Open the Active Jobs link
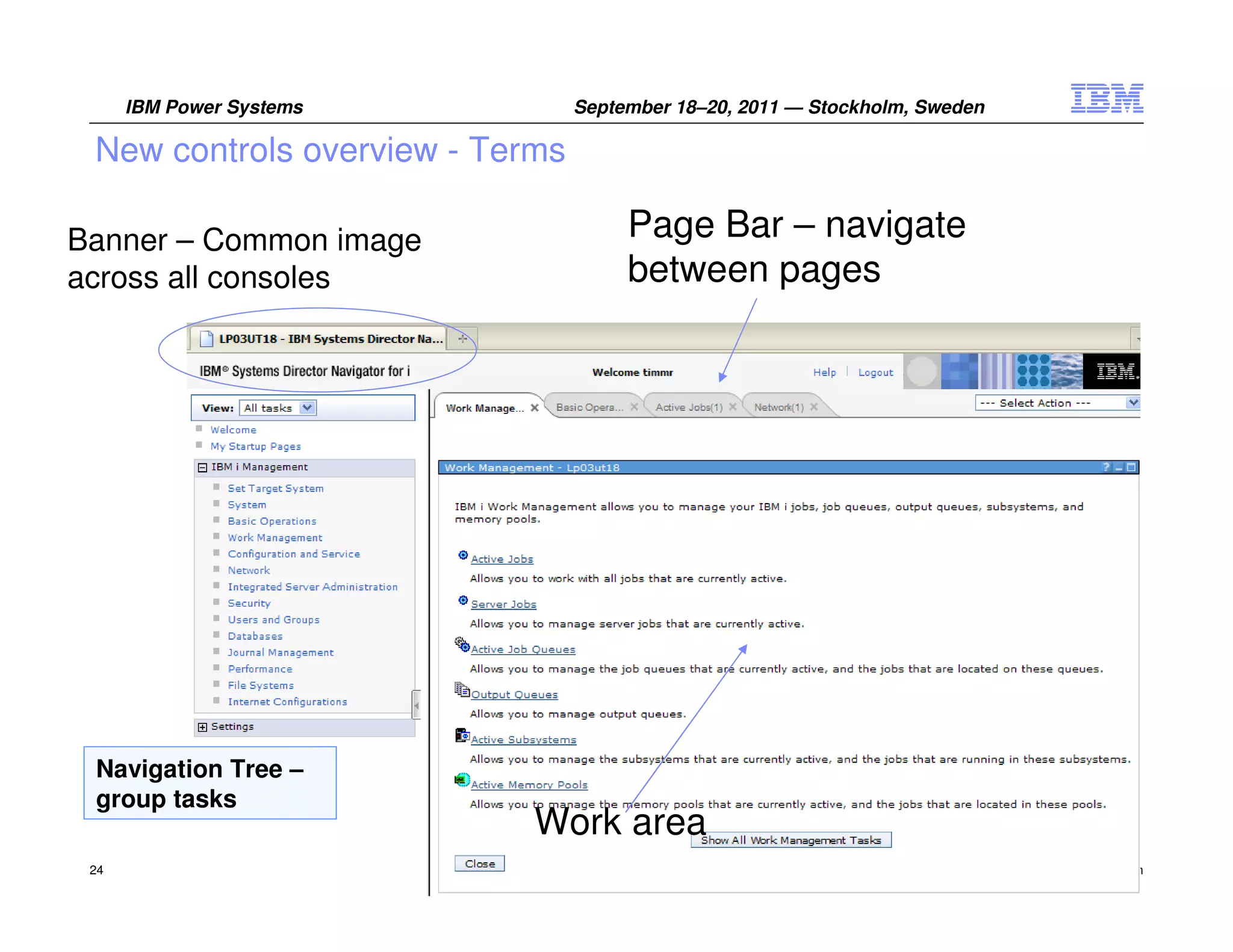The height and width of the screenshot is (952, 1233). click(x=502, y=559)
